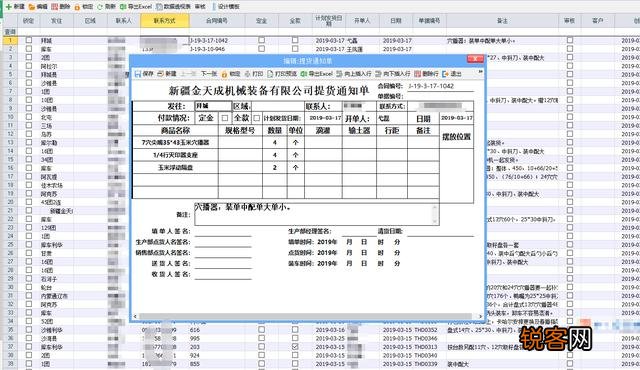Click the 锁定 padlock icon in main toolbar

77,7
